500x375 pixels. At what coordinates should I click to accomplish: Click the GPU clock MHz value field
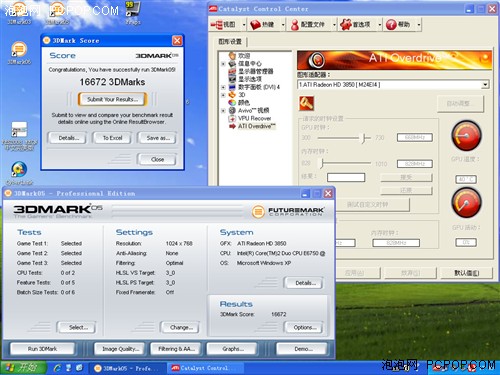coord(415,137)
